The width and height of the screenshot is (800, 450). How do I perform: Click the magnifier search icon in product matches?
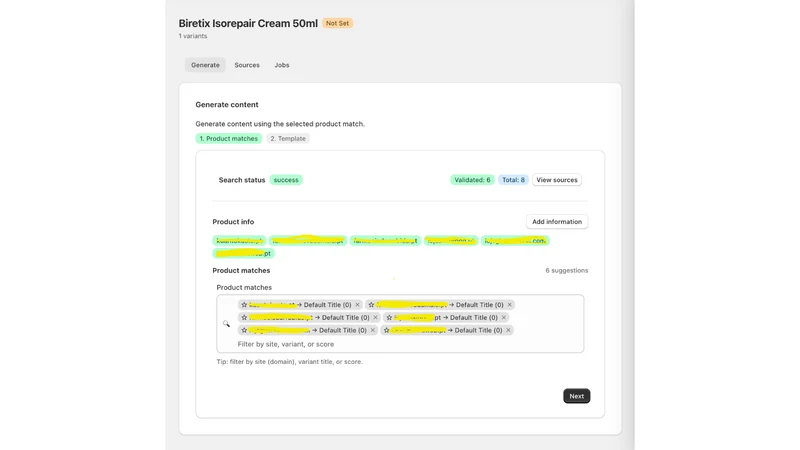(226, 323)
